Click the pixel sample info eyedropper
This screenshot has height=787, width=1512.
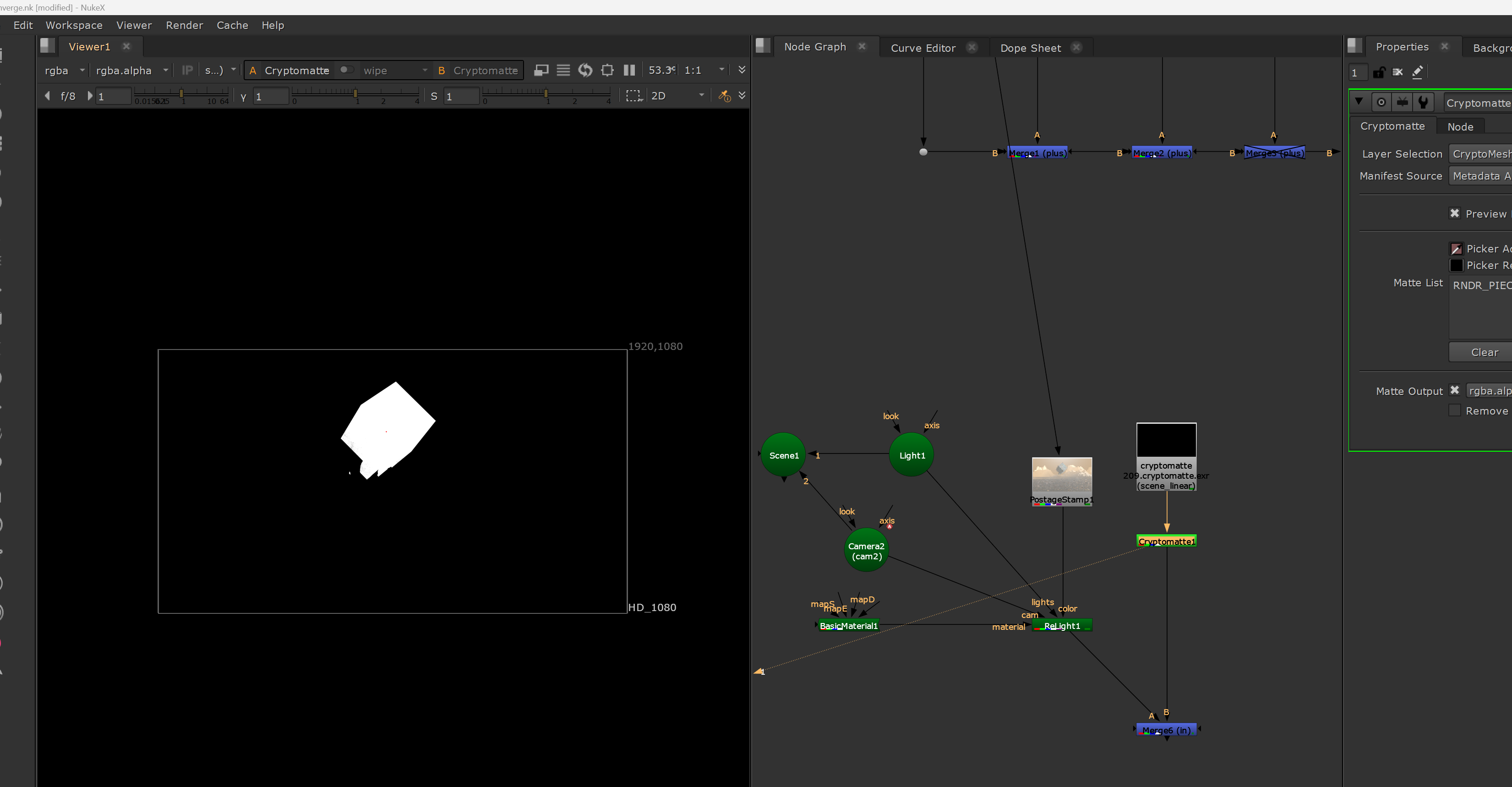point(725,96)
